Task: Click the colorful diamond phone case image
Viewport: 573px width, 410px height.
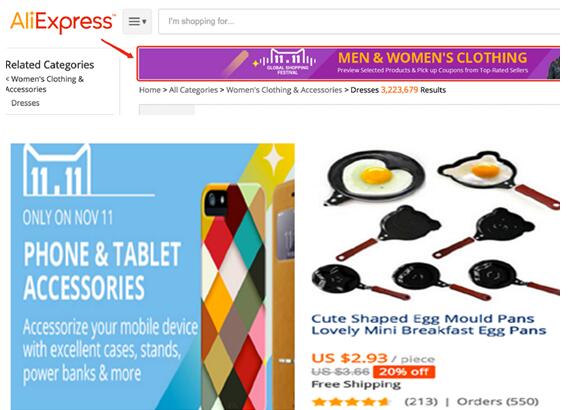Action: point(236,296)
